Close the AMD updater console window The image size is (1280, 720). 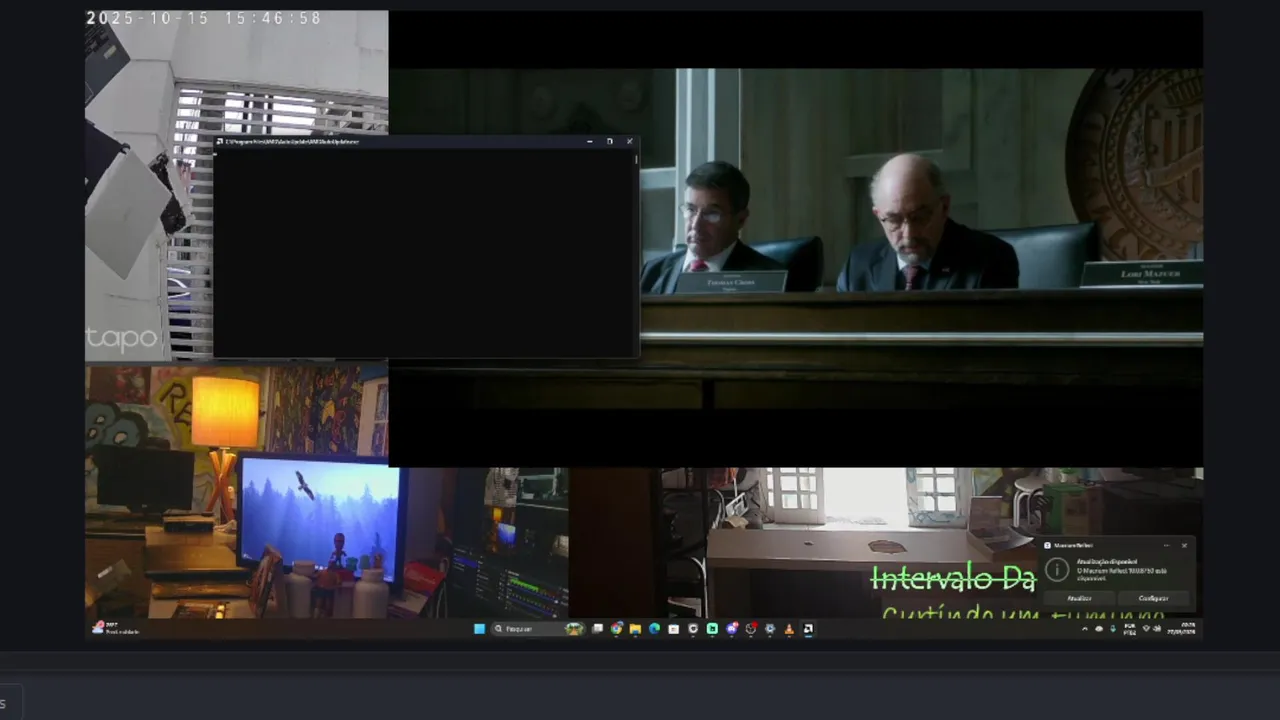629,141
